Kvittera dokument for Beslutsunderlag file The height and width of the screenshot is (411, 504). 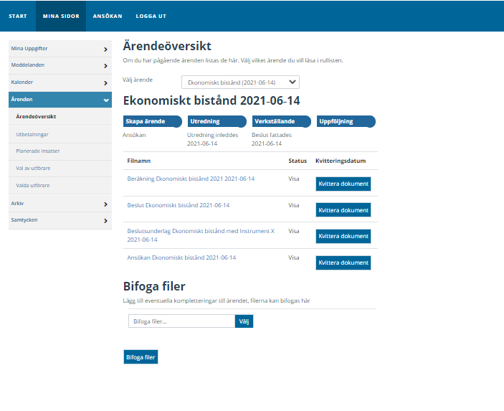(x=343, y=236)
